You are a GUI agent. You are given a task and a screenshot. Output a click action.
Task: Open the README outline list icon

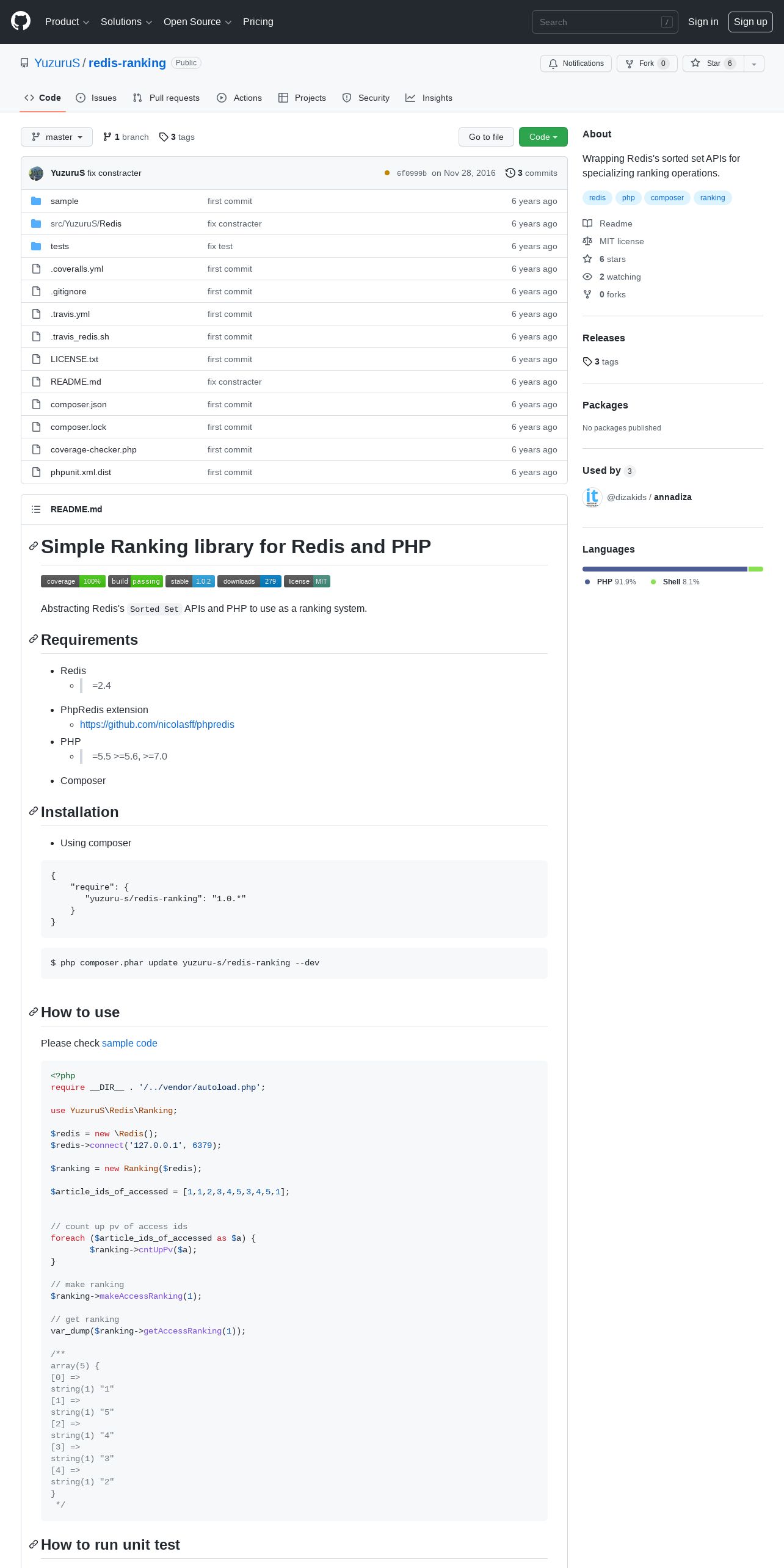[36, 509]
